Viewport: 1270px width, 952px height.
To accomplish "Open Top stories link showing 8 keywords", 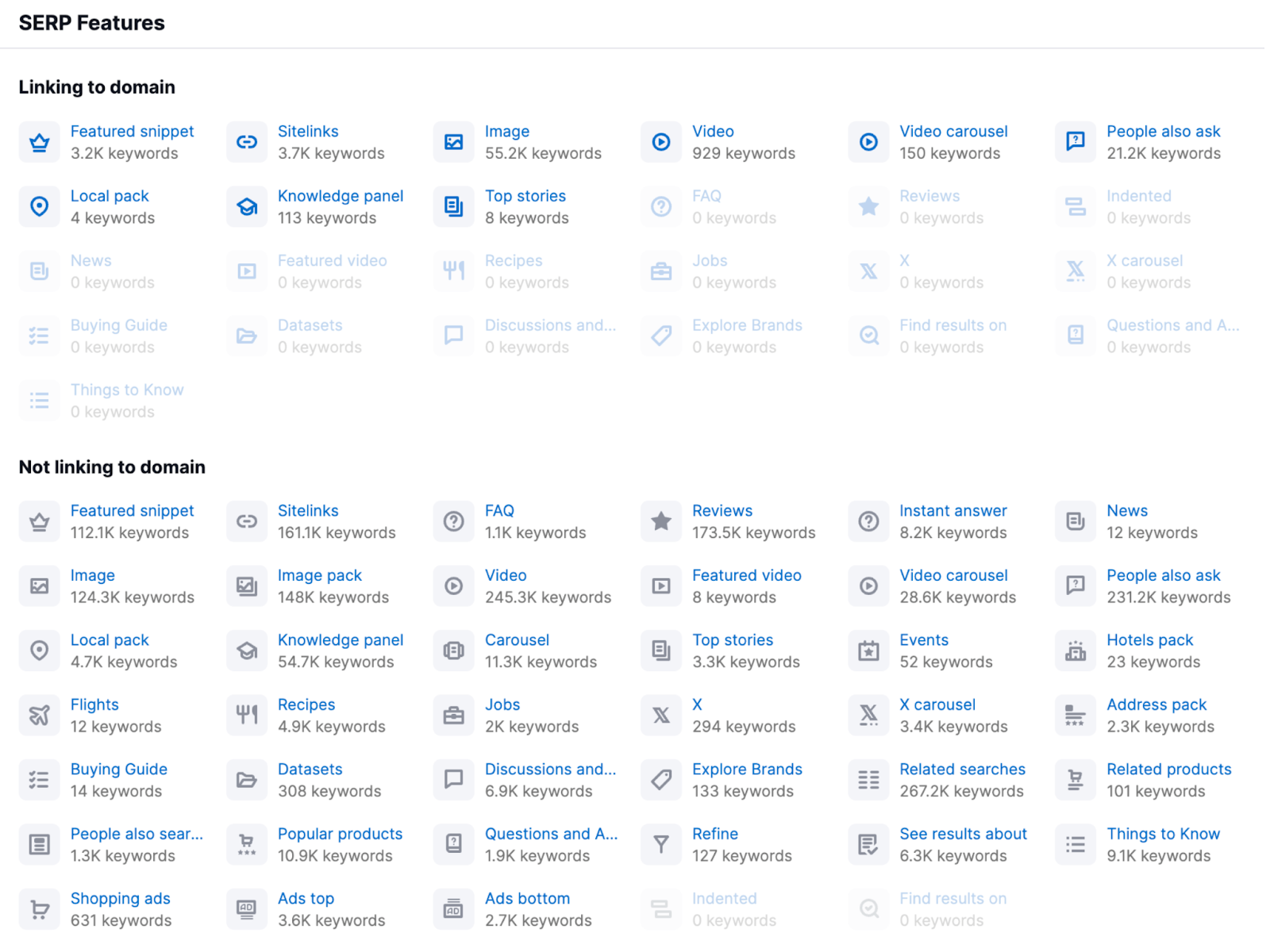I will tap(525, 196).
